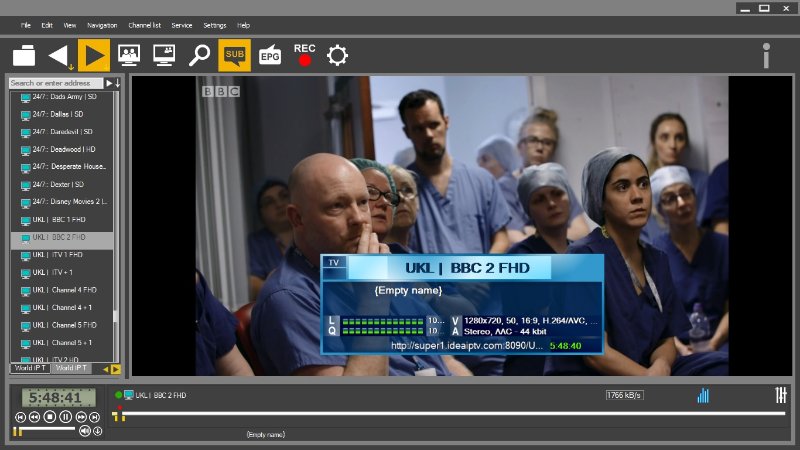Pause playback with the pause button

tap(65, 416)
